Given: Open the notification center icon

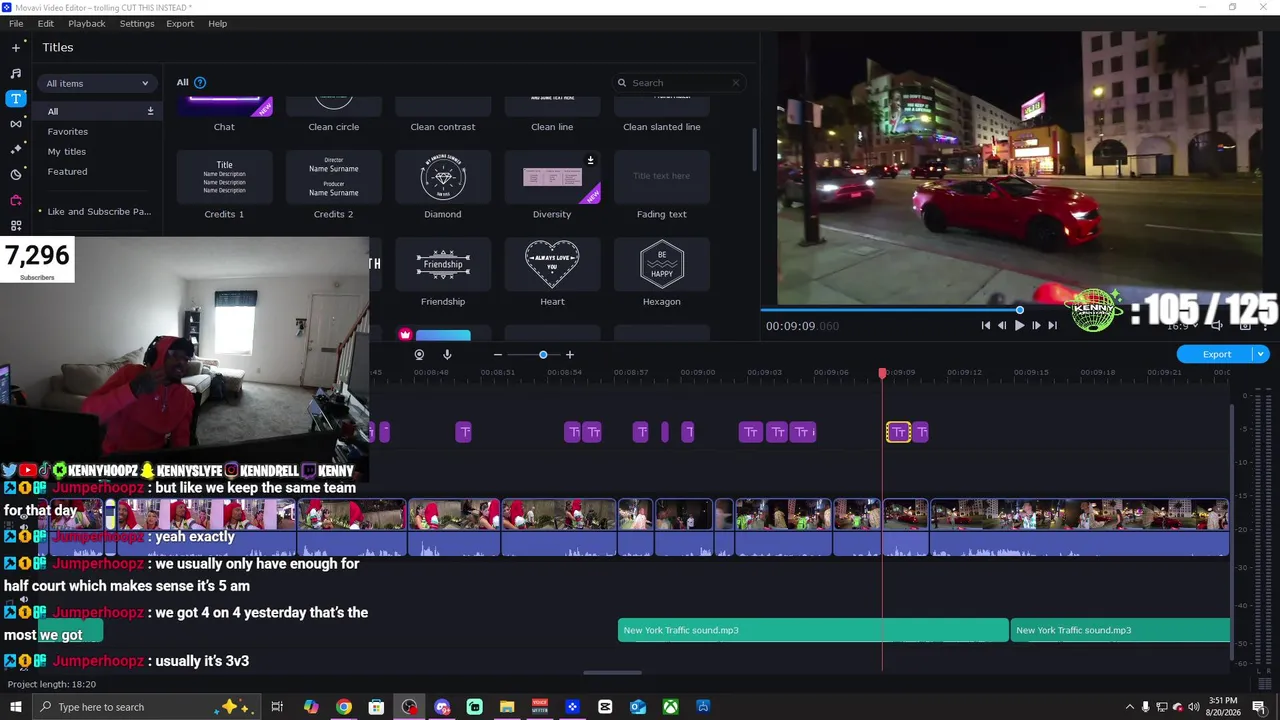Looking at the screenshot, I should [1260, 707].
